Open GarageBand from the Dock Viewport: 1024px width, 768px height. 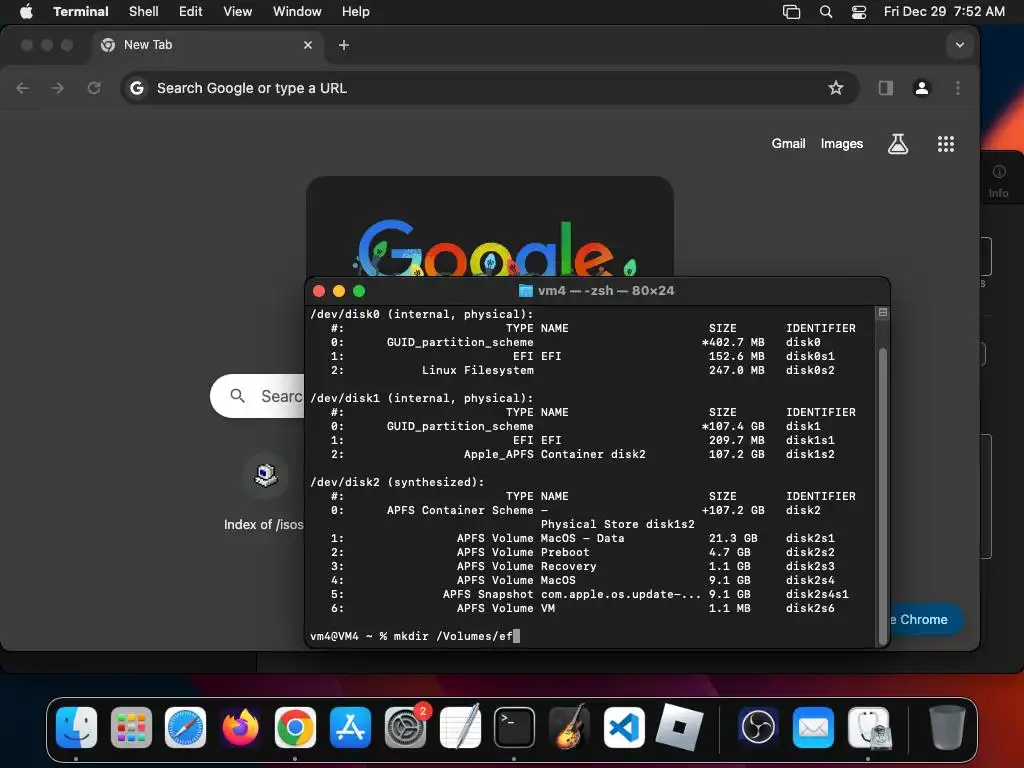569,726
